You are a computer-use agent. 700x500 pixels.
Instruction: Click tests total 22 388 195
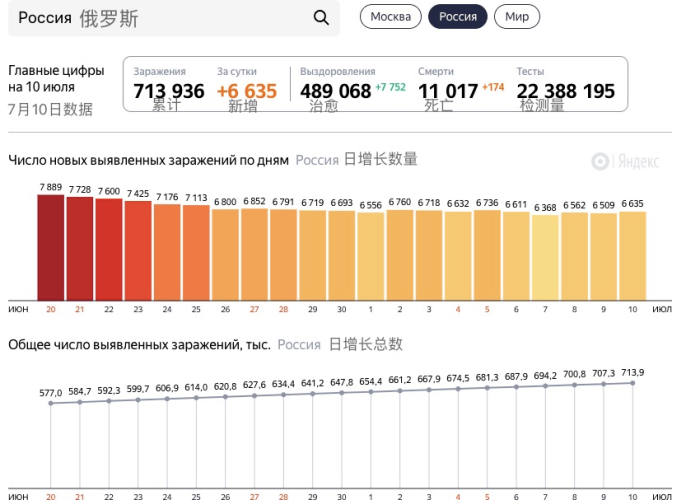pyautogui.click(x=566, y=91)
